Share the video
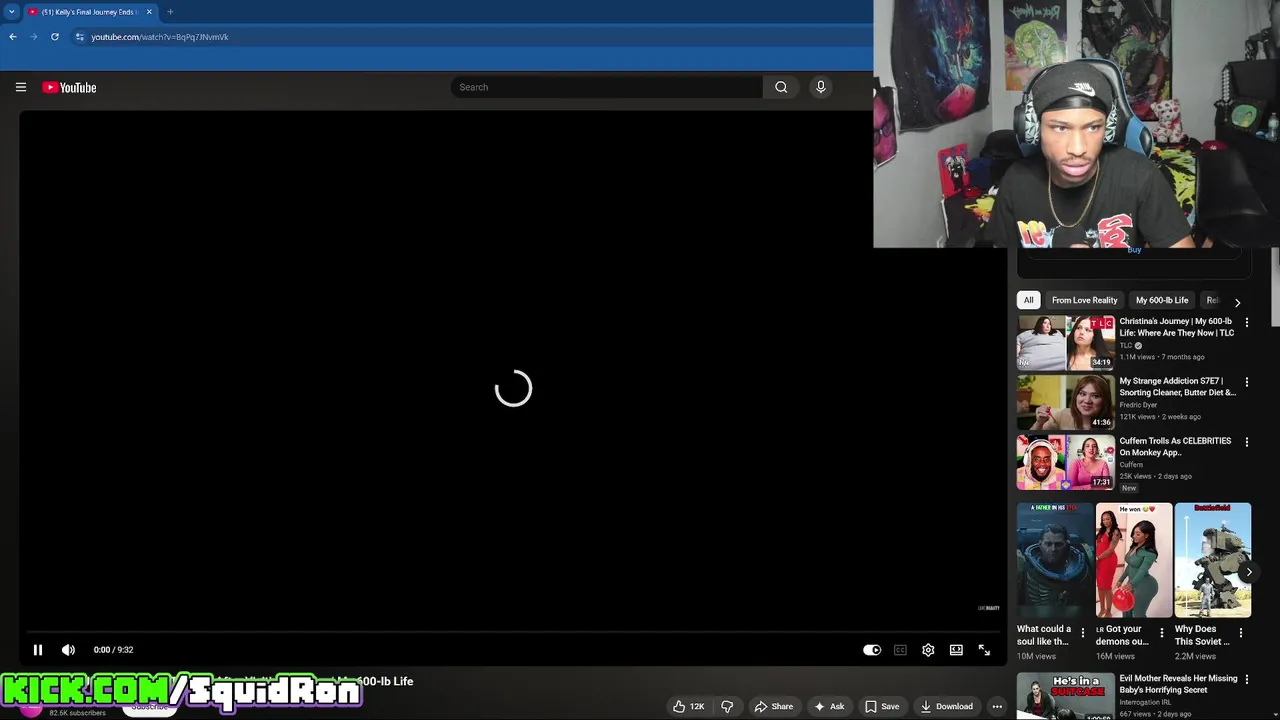 pos(773,706)
